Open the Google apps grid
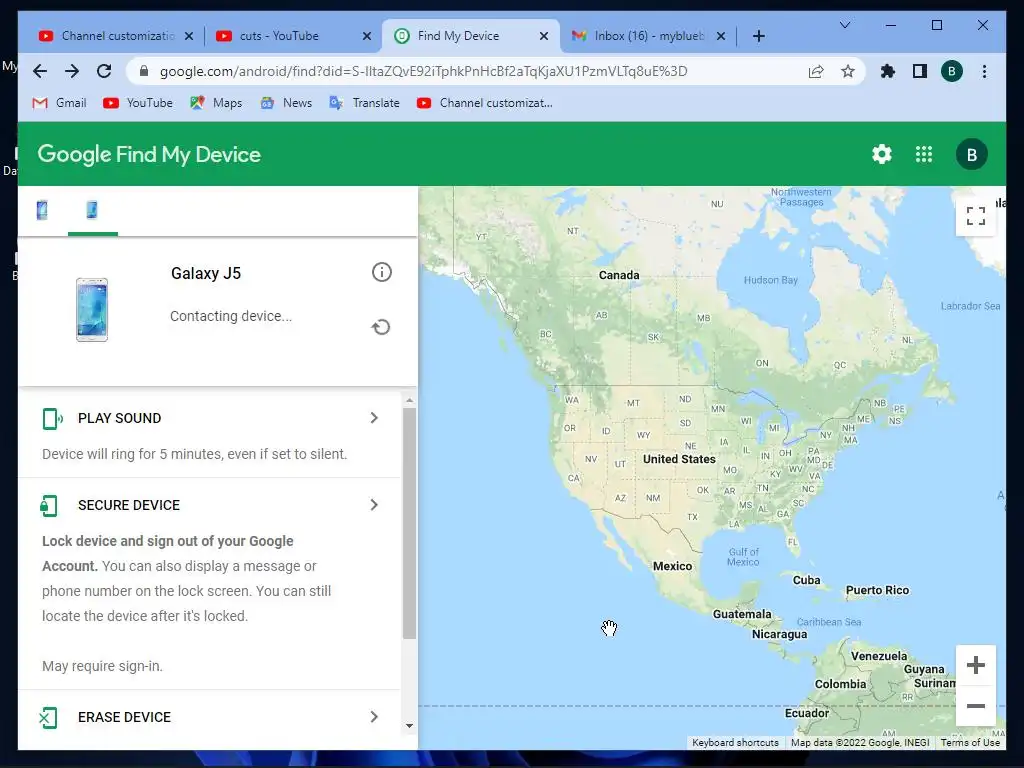The width and height of the screenshot is (1024, 768). (923, 155)
